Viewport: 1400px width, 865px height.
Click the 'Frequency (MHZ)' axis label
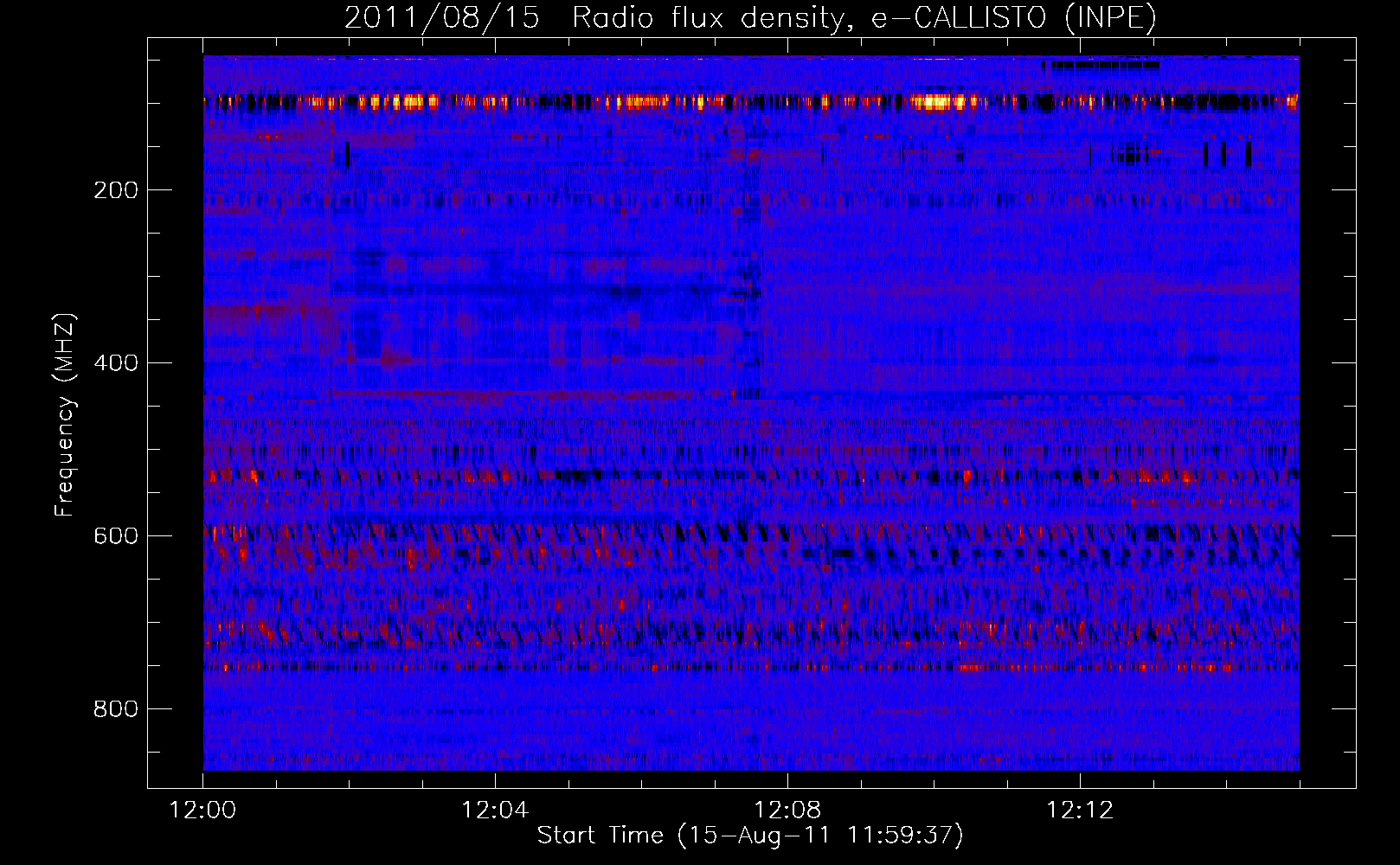[x=65, y=414]
